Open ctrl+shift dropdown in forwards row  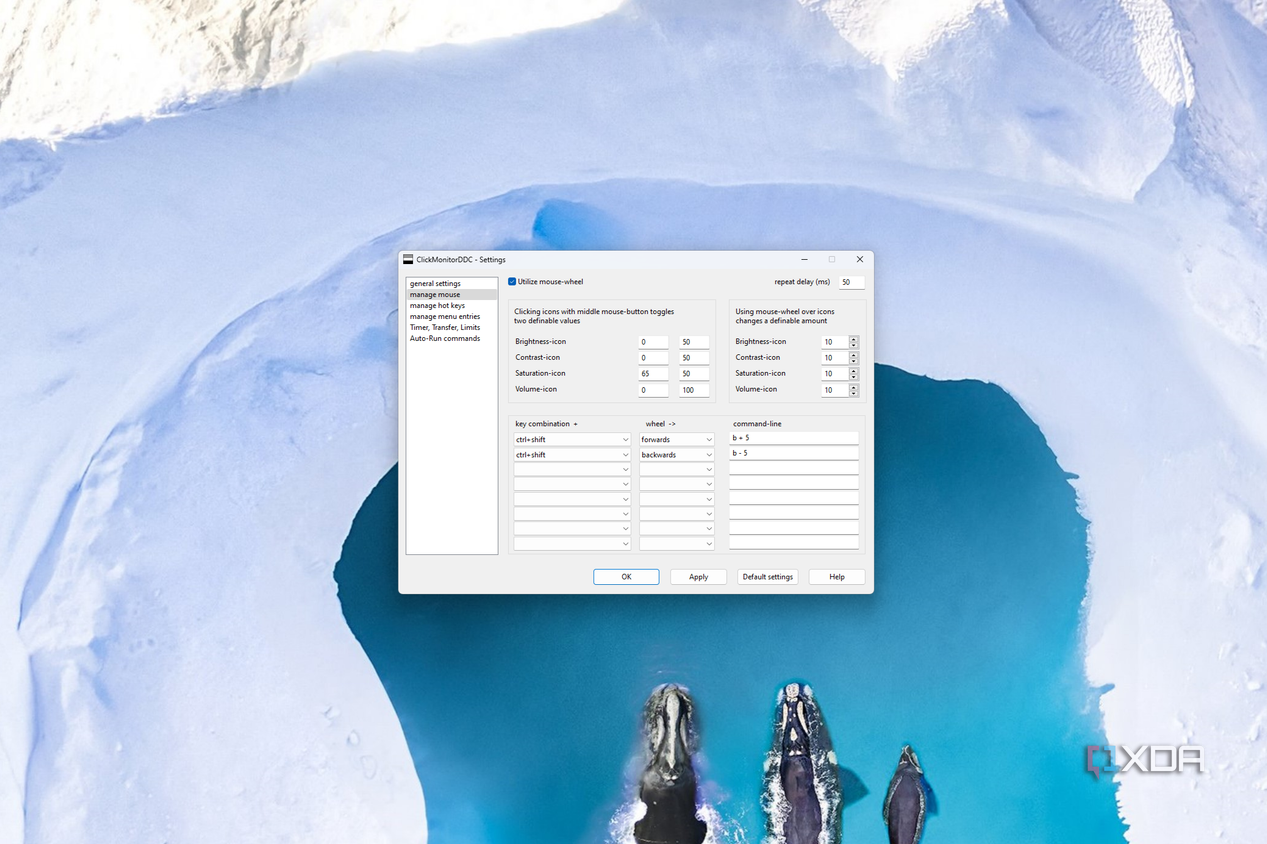[x=572, y=440]
